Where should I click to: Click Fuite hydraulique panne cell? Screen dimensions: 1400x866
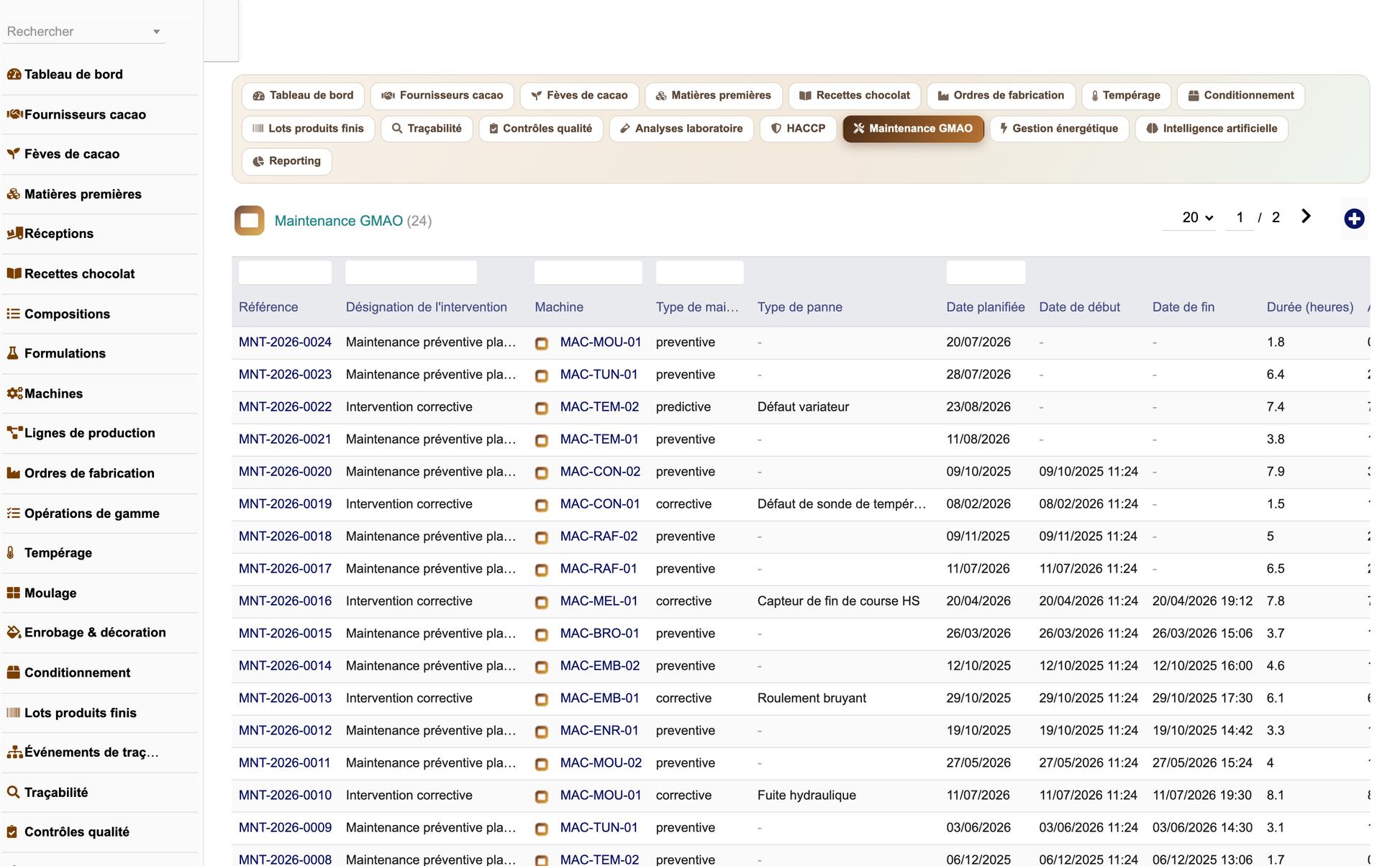coord(806,796)
